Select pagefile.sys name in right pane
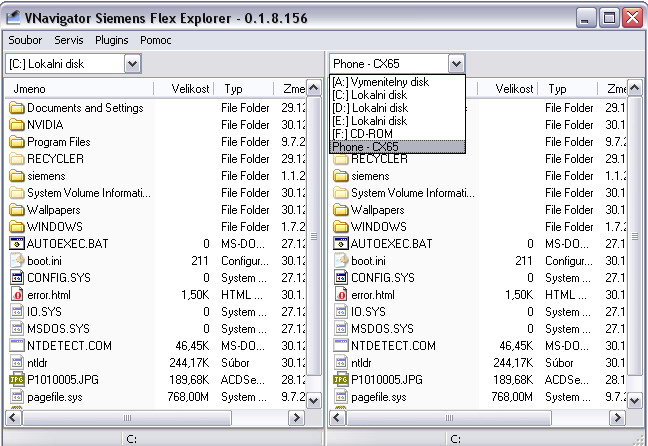The image size is (648, 446). pos(379,397)
